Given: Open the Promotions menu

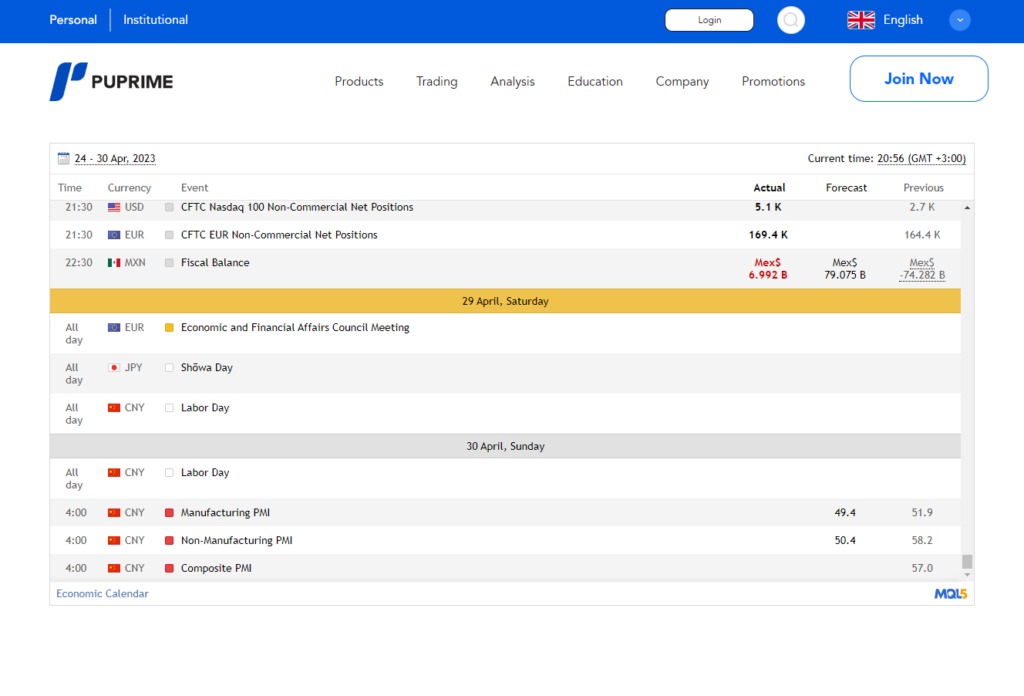Looking at the screenshot, I should 773,82.
